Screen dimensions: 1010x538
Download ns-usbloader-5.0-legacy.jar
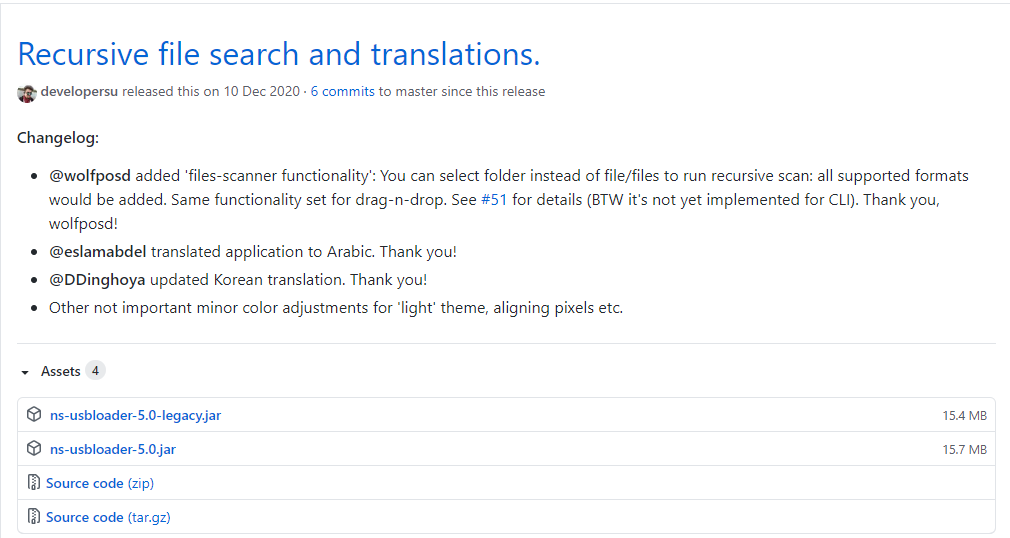pyautogui.click(x=135, y=415)
